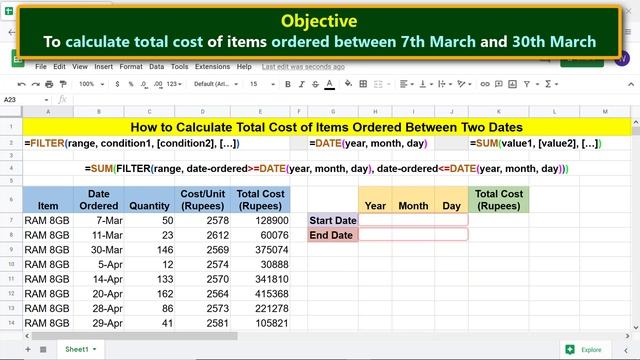The width and height of the screenshot is (640, 360).
Task: Select the '30-Mar' date cell
Action: 99,250
